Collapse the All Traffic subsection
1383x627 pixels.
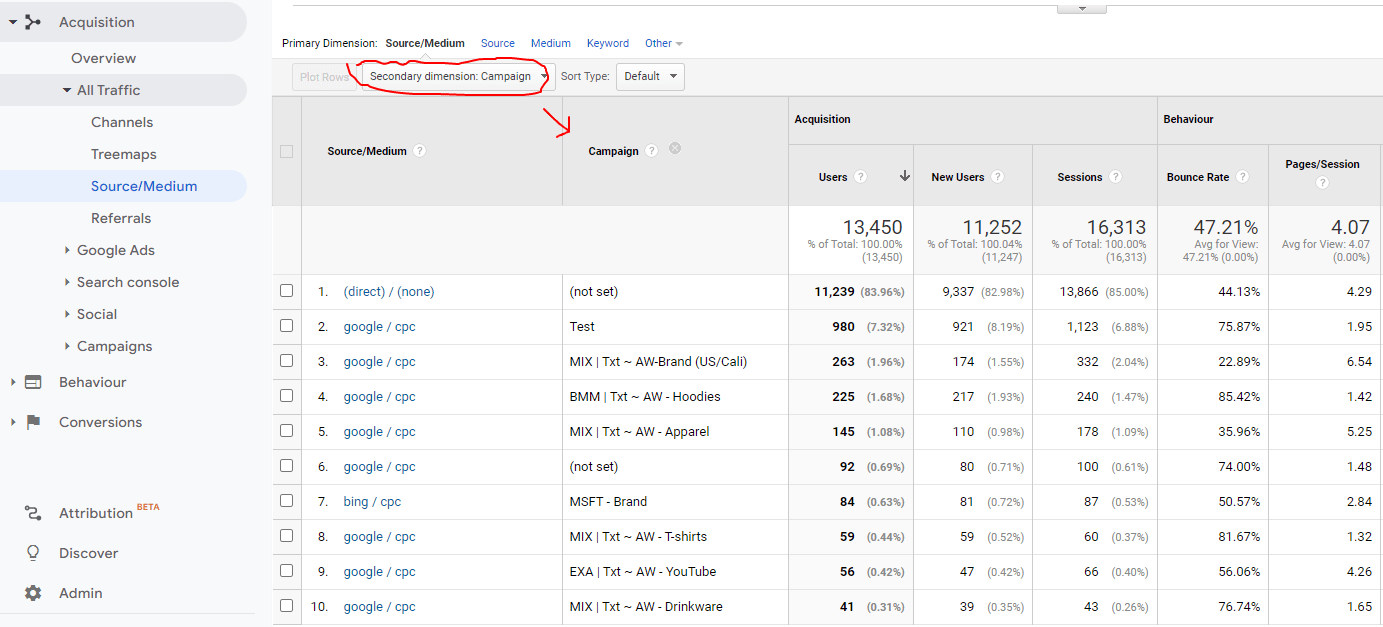(x=67, y=90)
